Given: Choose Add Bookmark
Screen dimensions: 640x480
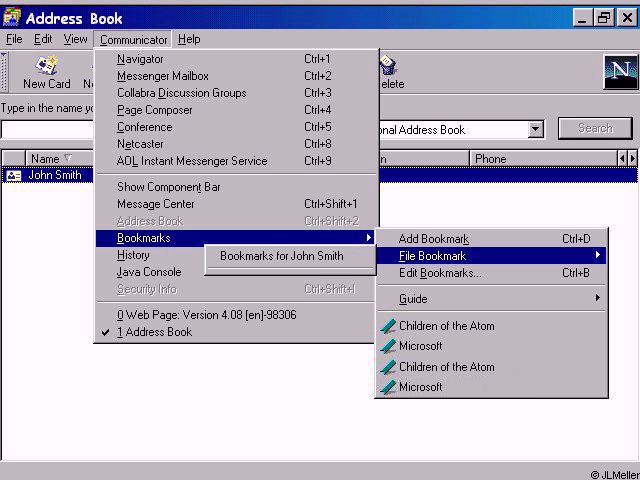Looking at the screenshot, I should [491, 239].
